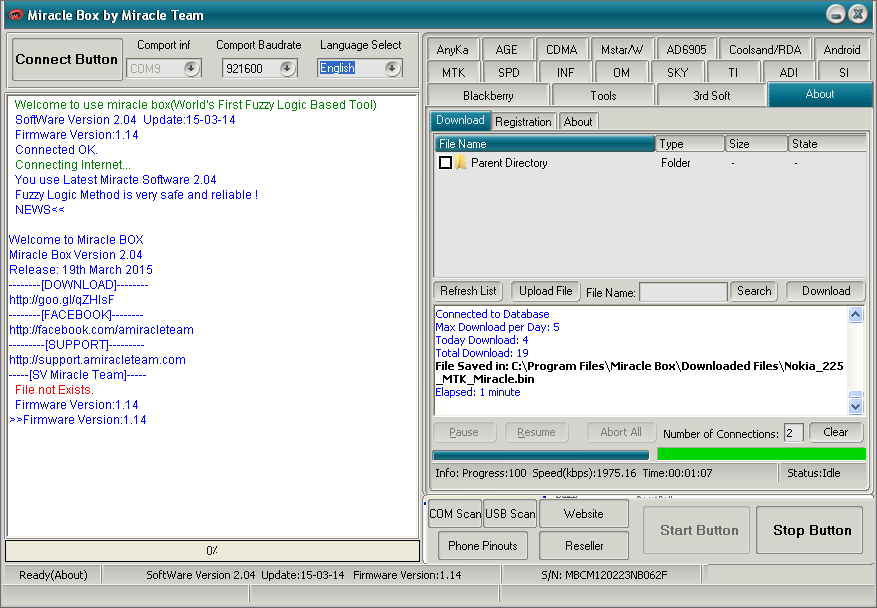Open the Comport inf dropdown
This screenshot has height=608, width=877.
coord(191,68)
